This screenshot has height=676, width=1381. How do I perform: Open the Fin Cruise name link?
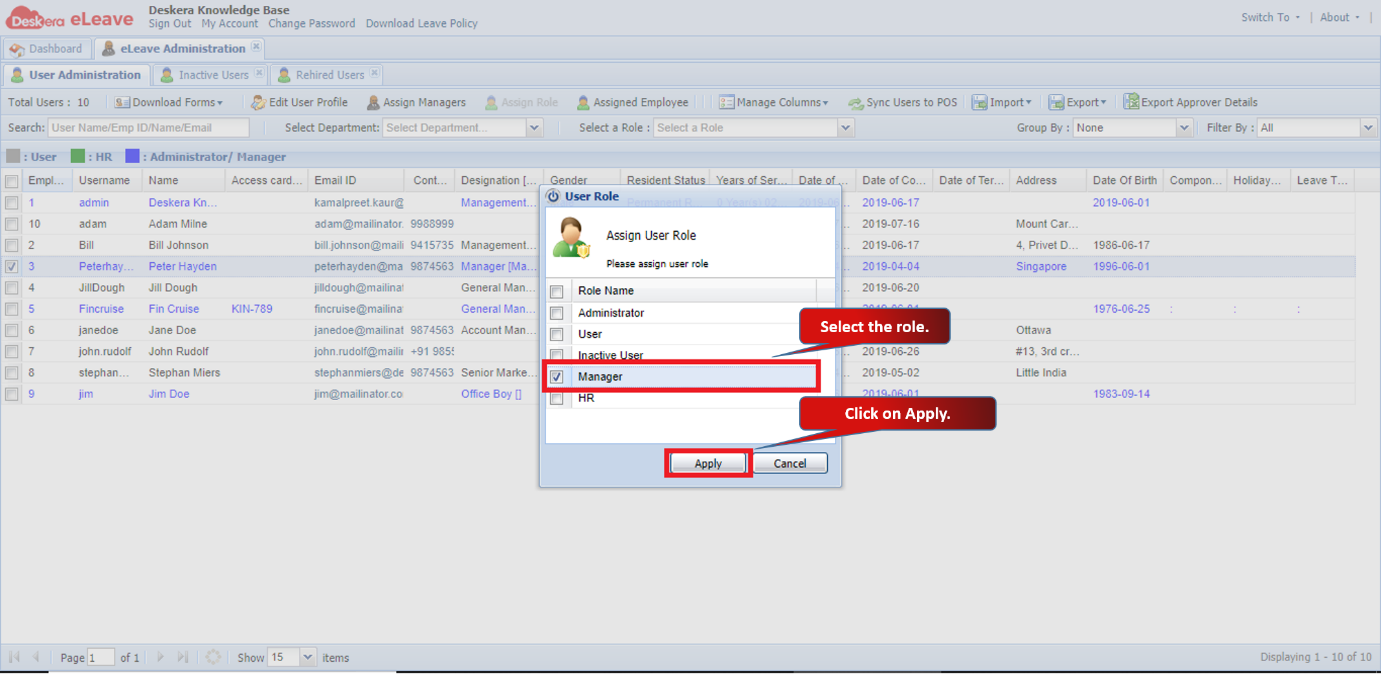(x=174, y=309)
